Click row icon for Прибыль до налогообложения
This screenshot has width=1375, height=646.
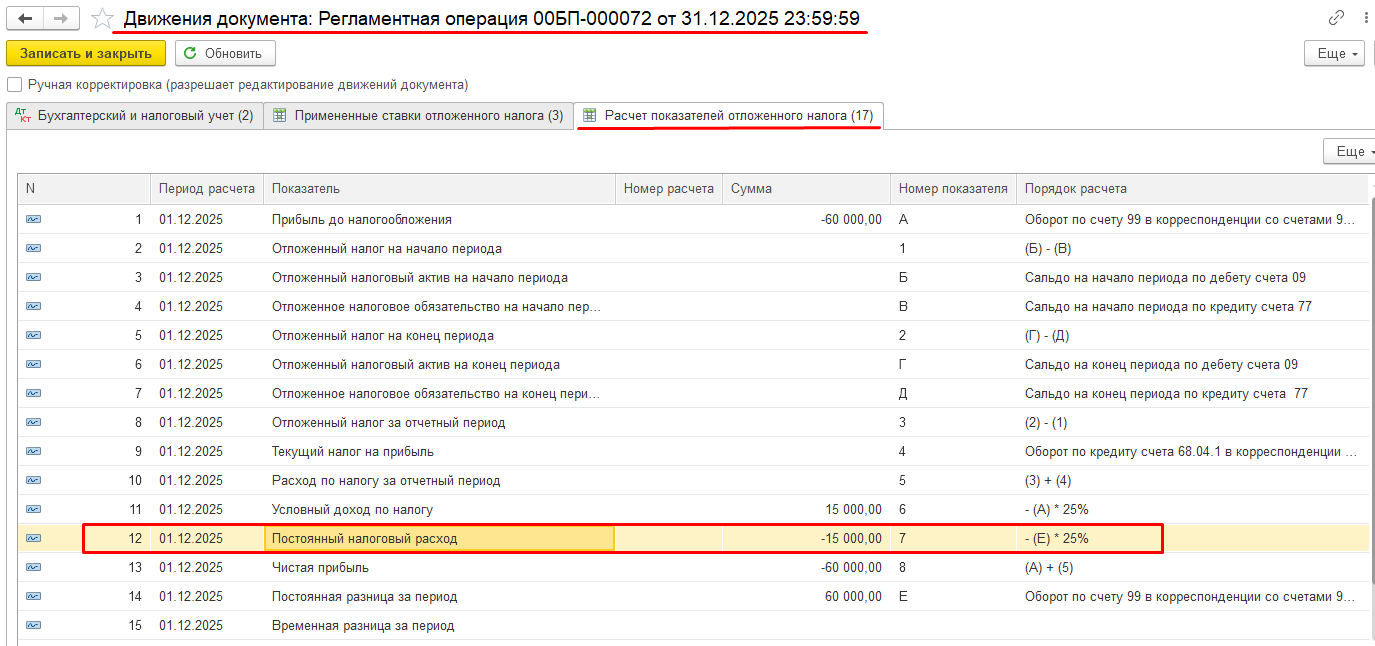pos(34,219)
